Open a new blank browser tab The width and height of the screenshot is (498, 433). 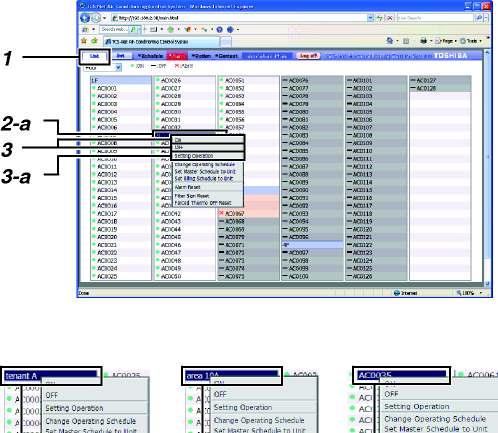(226, 42)
